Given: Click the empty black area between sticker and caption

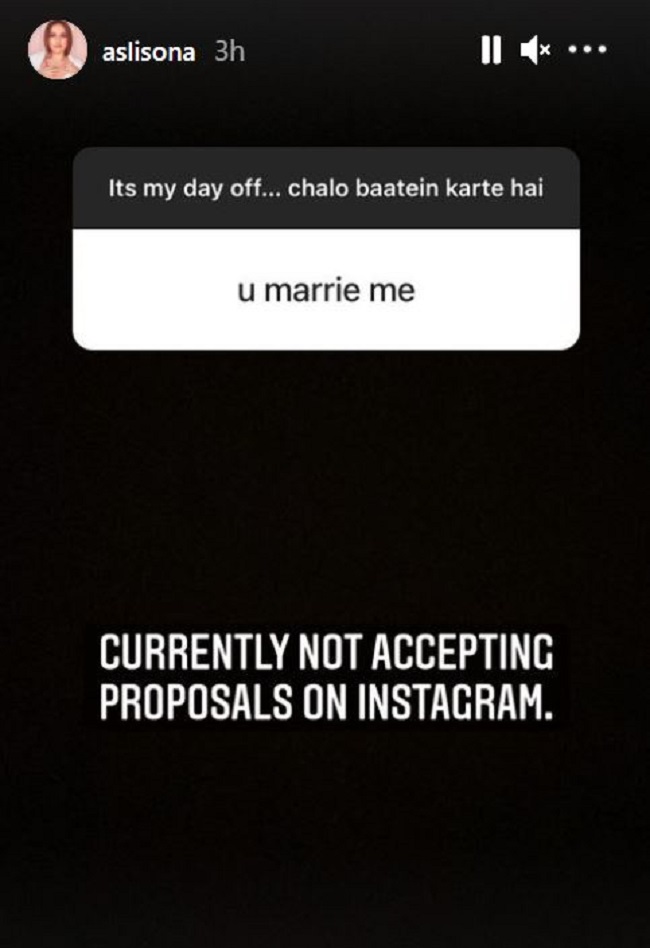Looking at the screenshot, I should tap(326, 490).
